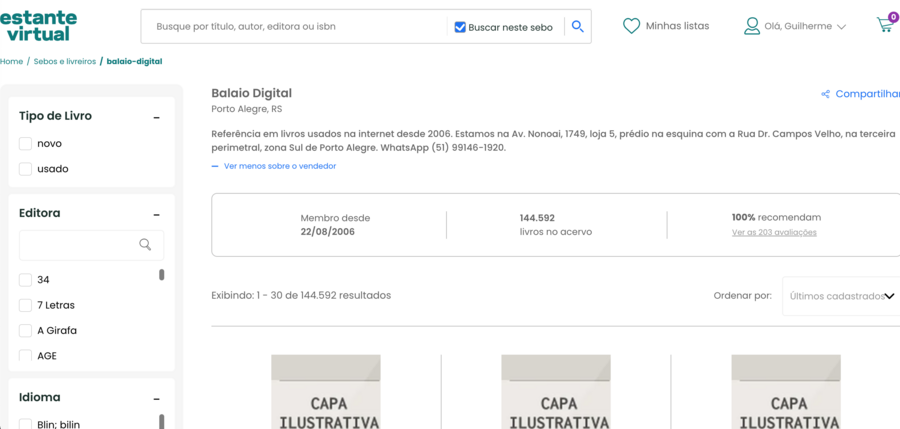This screenshot has height=429, width=900.
Task: Check the novo book type box
Action: click(x=25, y=144)
